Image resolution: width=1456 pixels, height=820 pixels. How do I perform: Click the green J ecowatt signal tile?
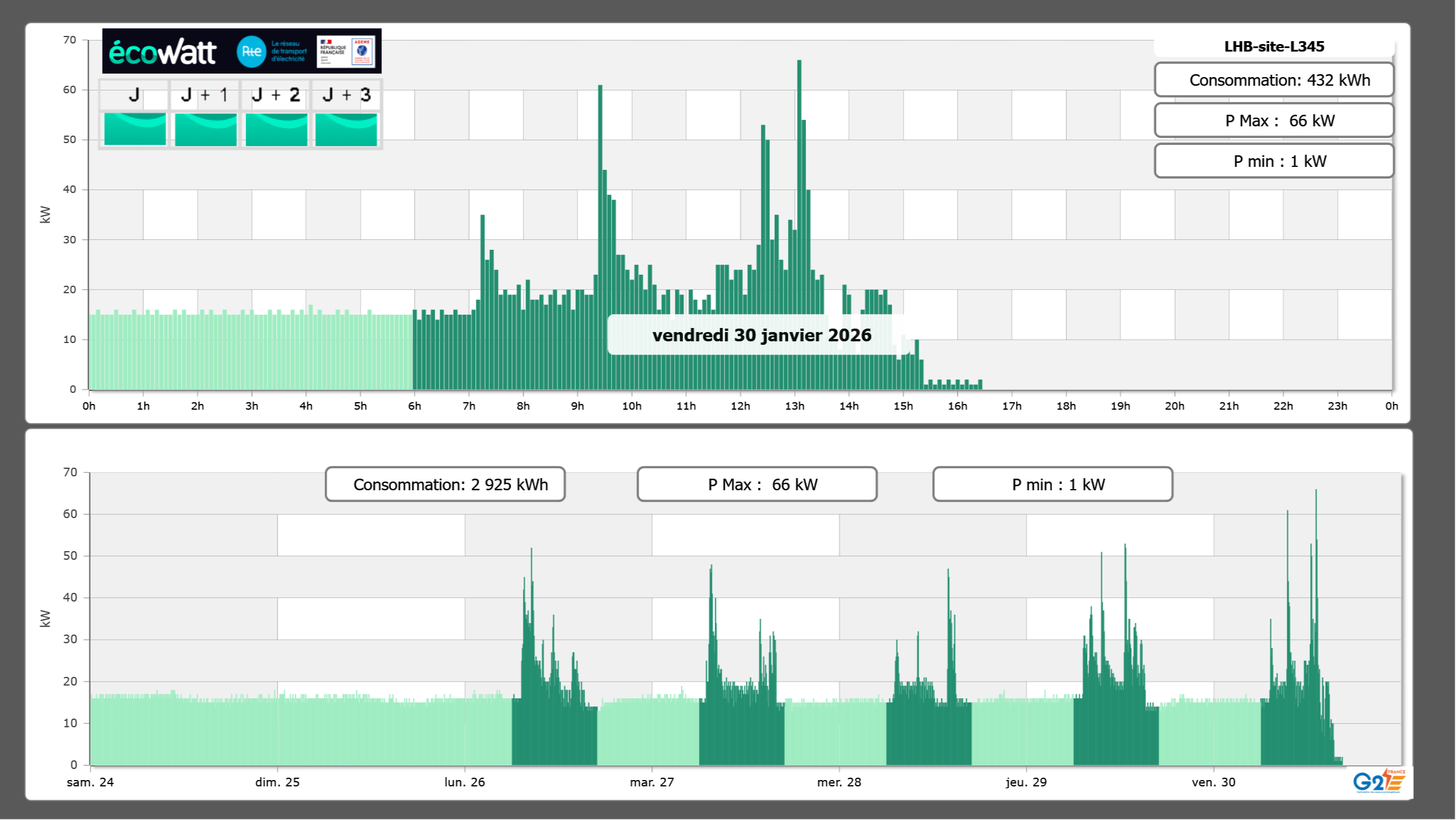click(x=135, y=129)
